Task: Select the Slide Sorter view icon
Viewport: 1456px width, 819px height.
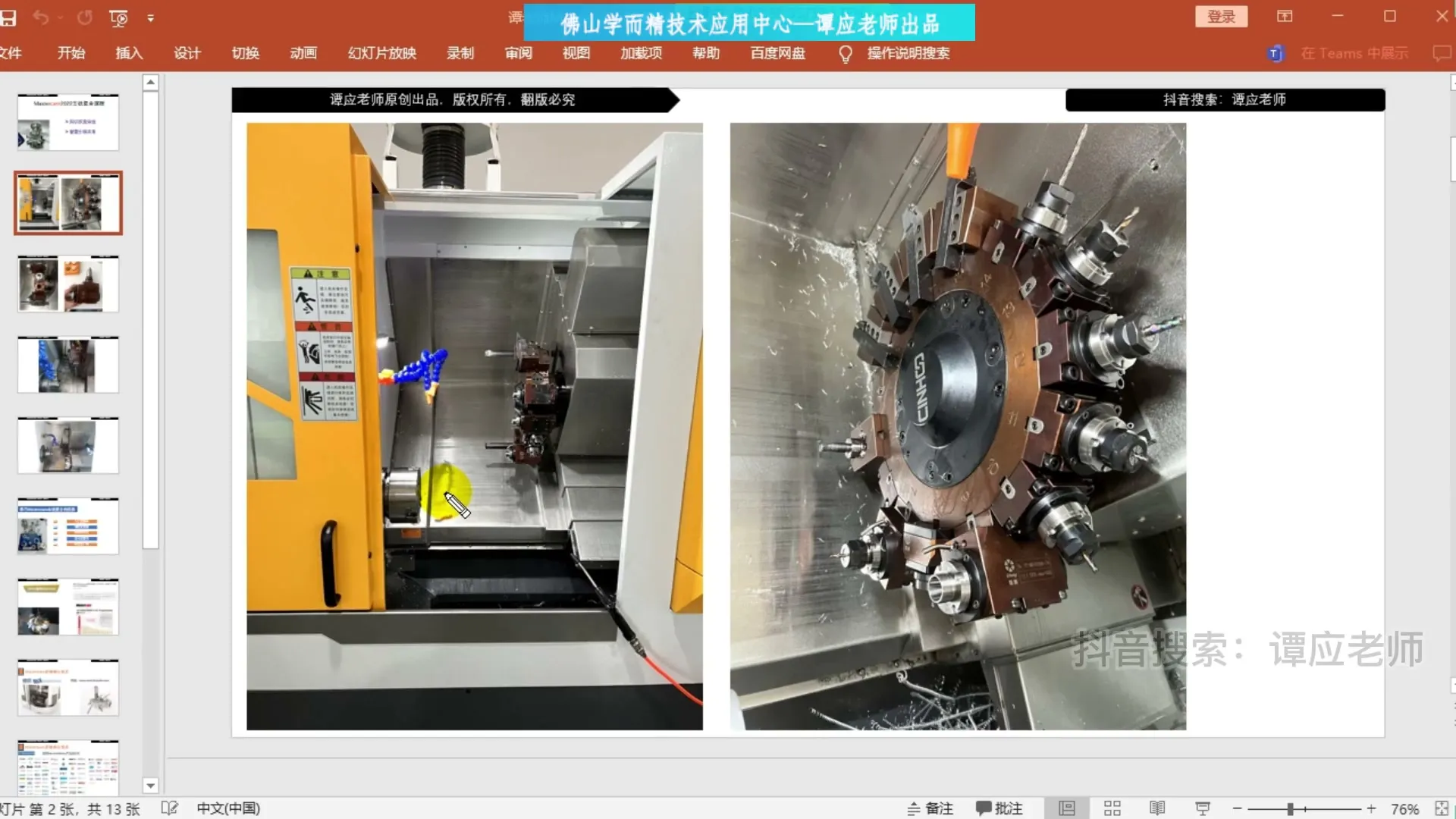Action: click(1112, 808)
